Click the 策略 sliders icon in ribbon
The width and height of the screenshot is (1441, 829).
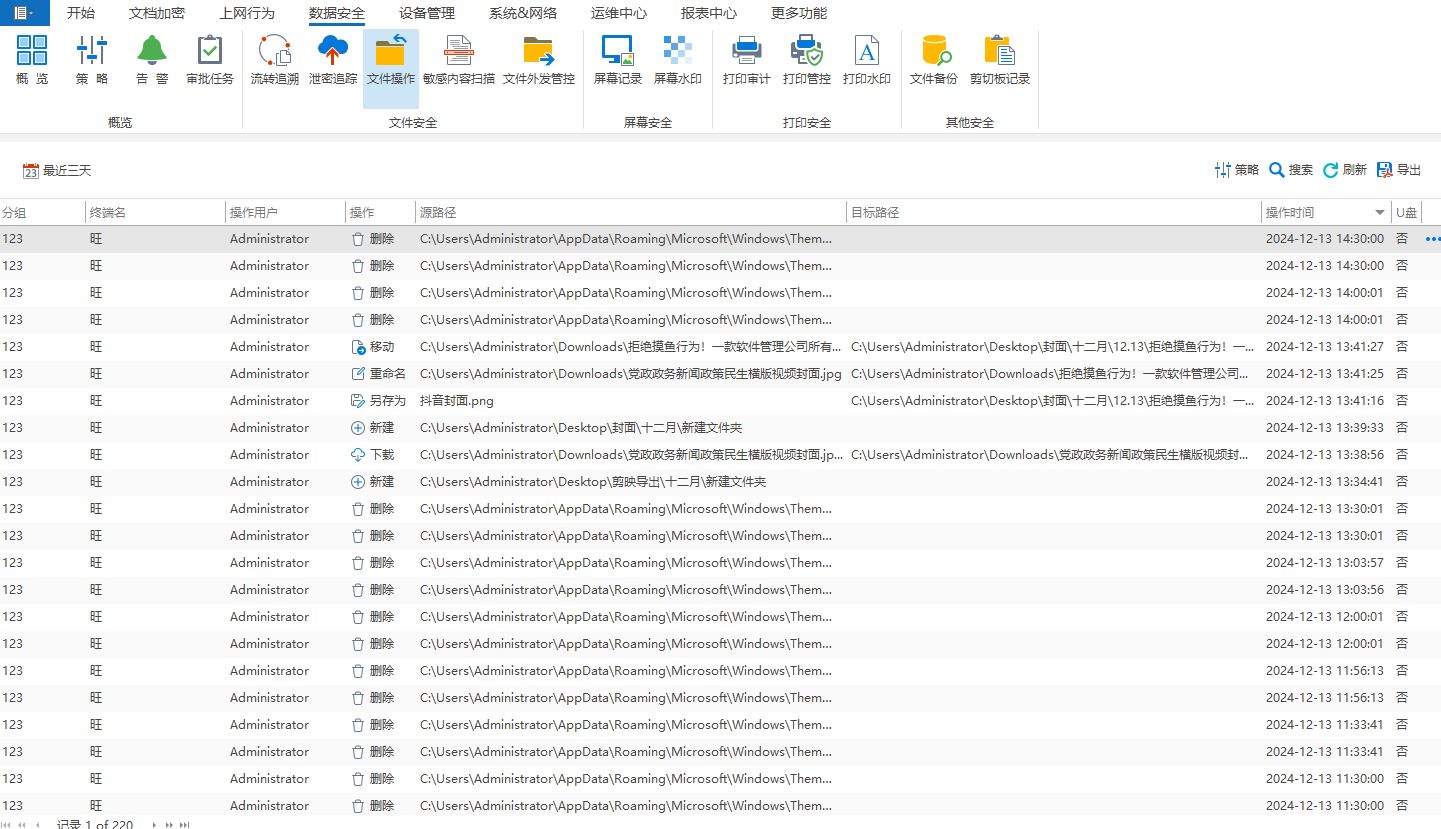92,60
